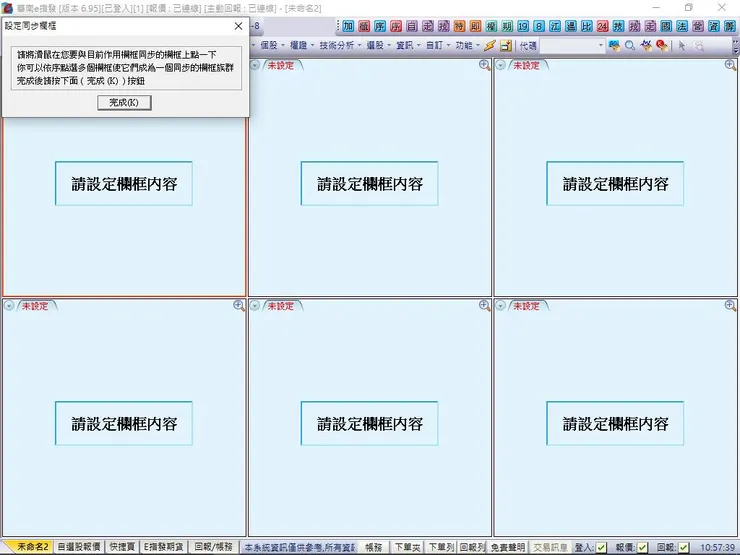This screenshot has height=555, width=740.
Task: Toggle the 報價 status checkbox
Action: [642, 547]
